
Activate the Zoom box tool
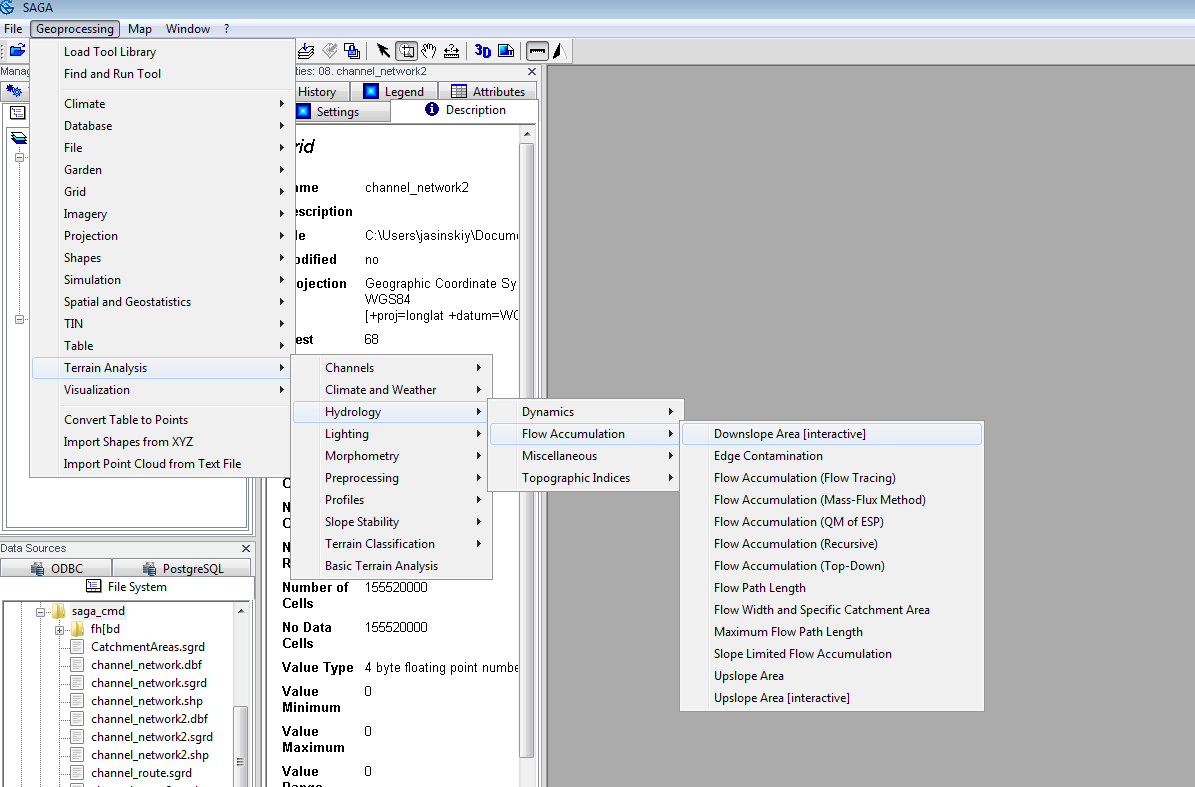point(406,50)
